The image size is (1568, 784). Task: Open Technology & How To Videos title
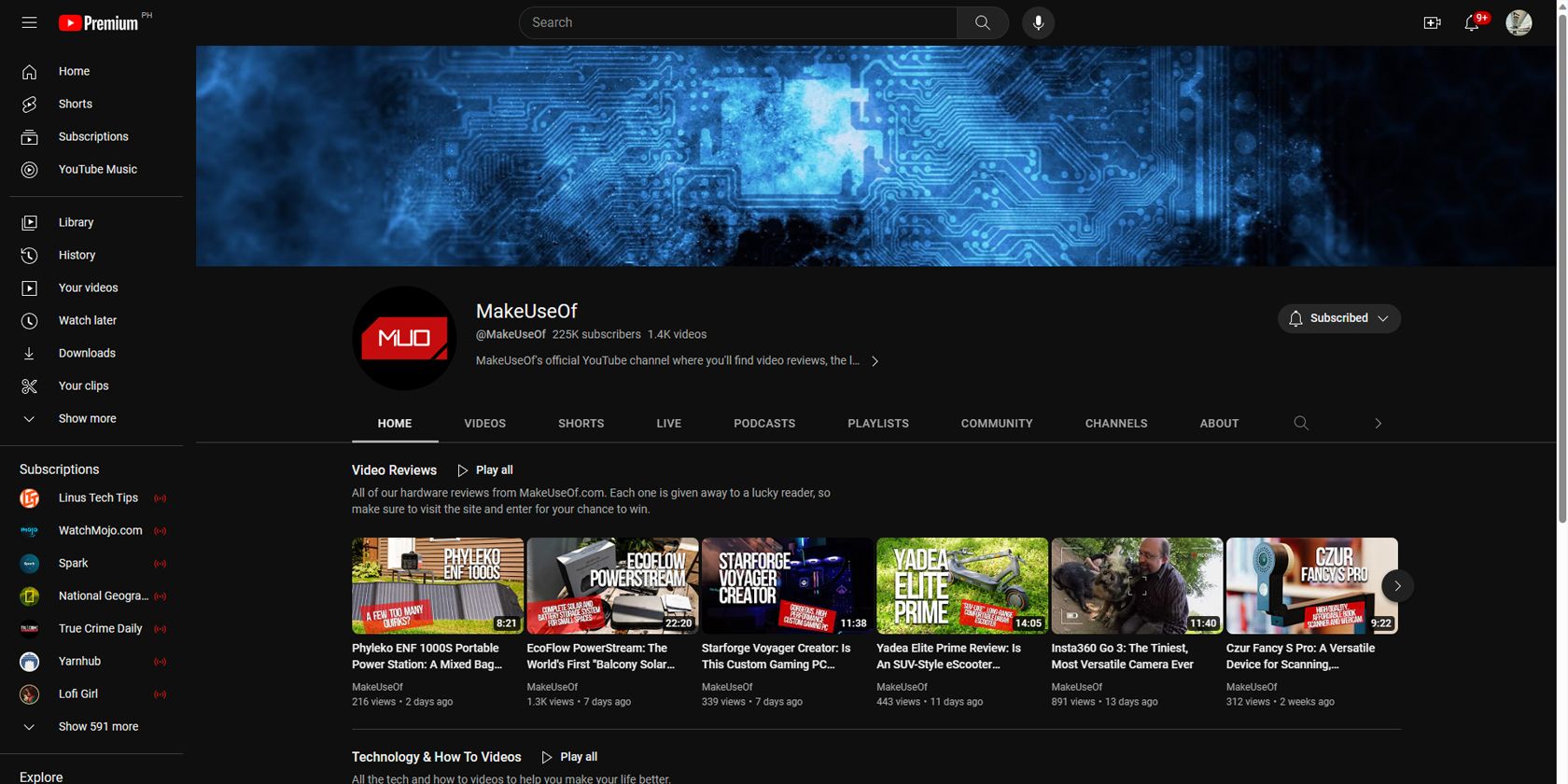(436, 757)
